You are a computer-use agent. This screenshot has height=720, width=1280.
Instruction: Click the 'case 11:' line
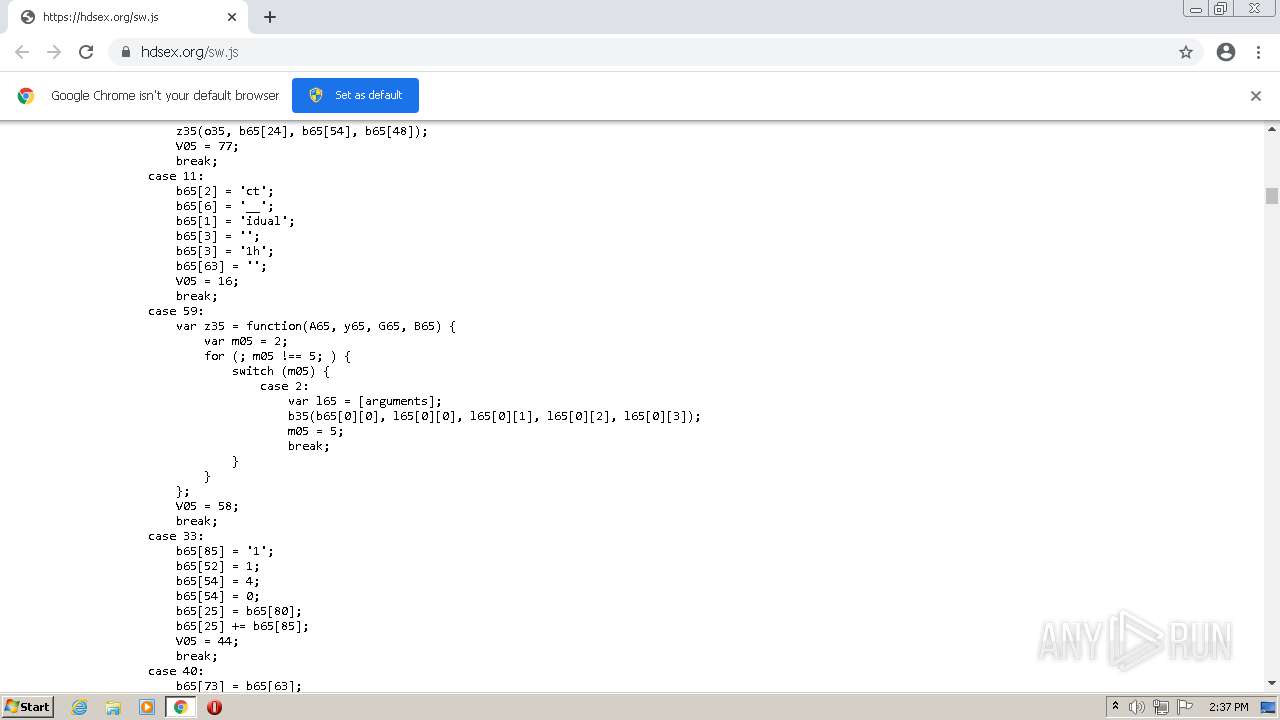tap(176, 176)
